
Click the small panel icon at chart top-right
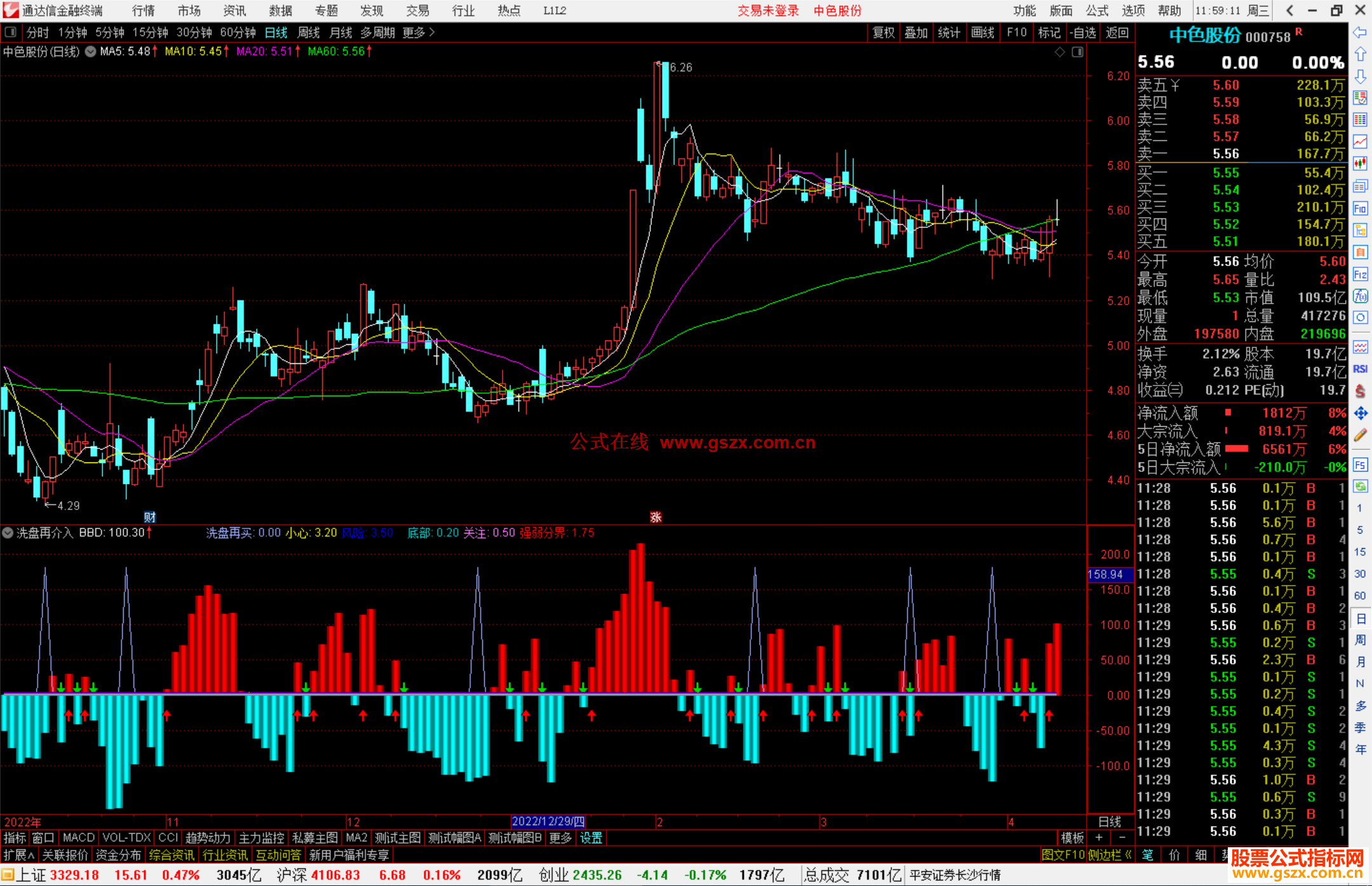point(1078,52)
